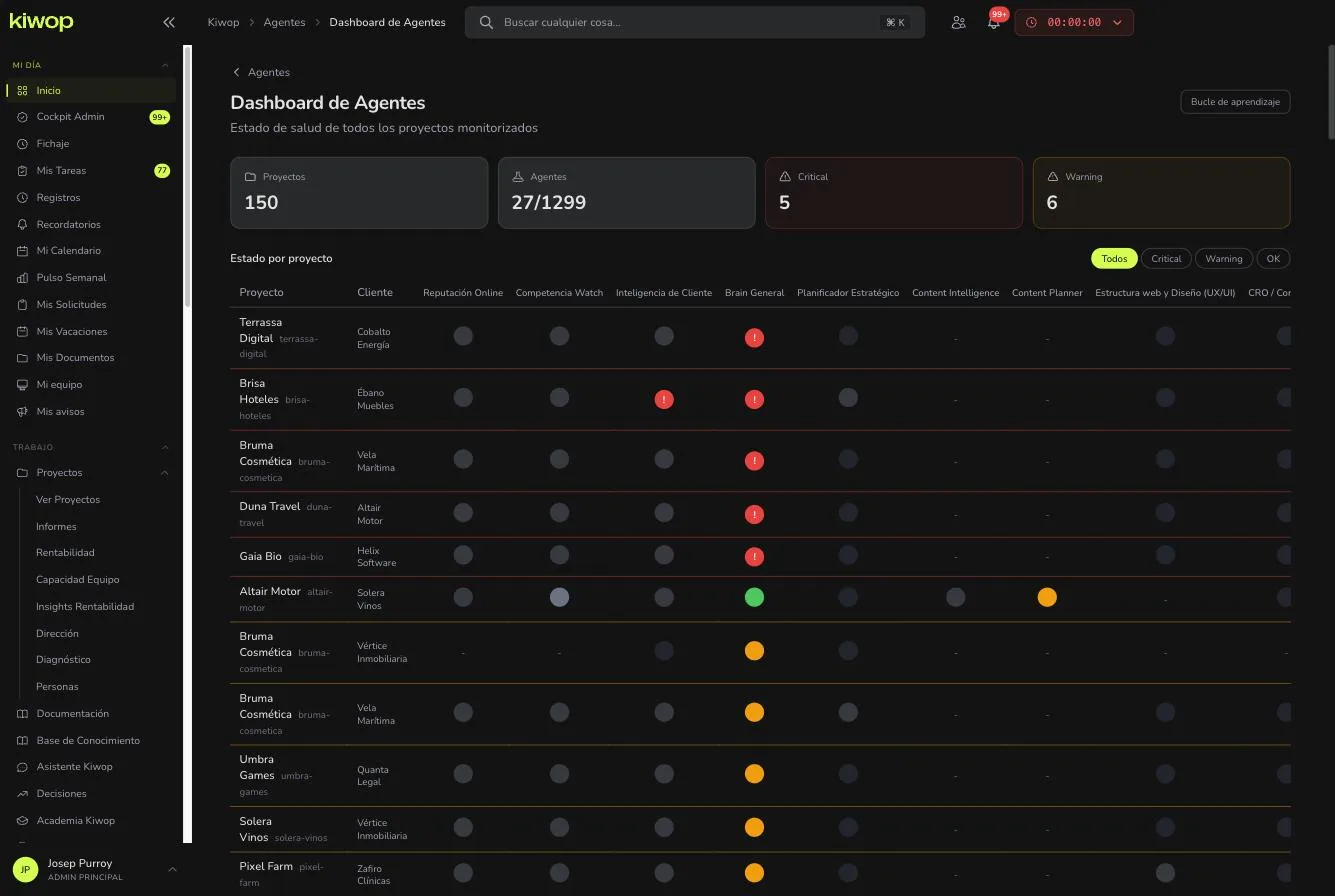The width and height of the screenshot is (1335, 896).
Task: Open Capacidad Equipo in the sidebar
Action: pos(77,580)
